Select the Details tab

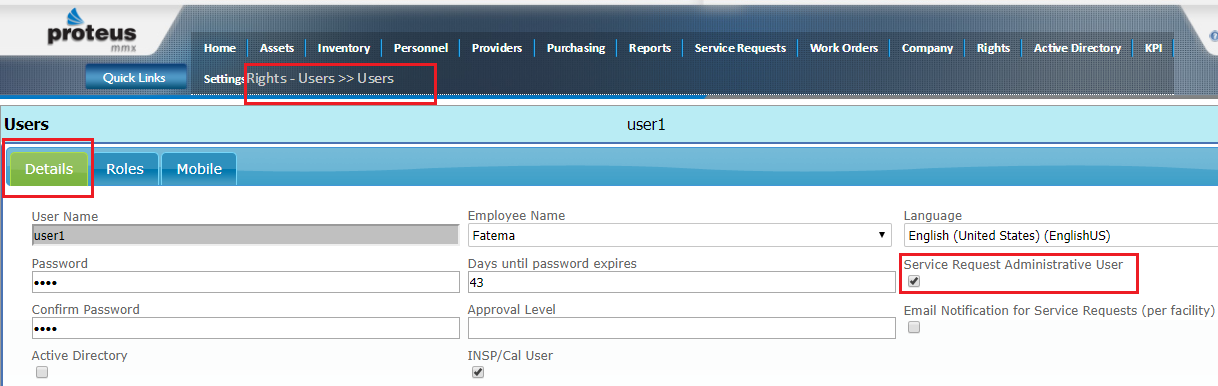[49, 169]
